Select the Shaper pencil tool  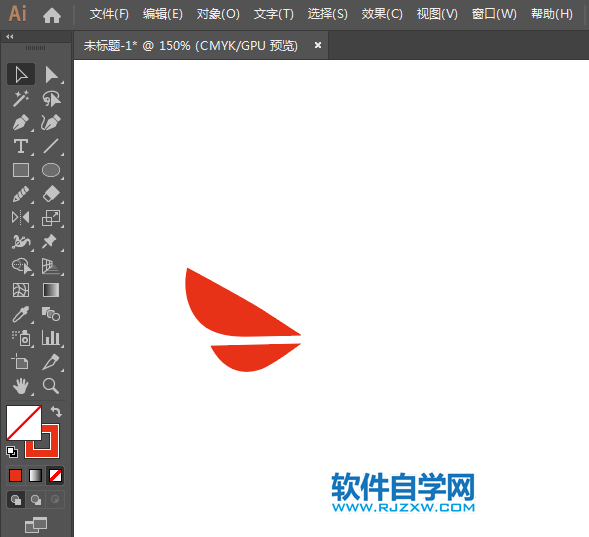[21, 194]
